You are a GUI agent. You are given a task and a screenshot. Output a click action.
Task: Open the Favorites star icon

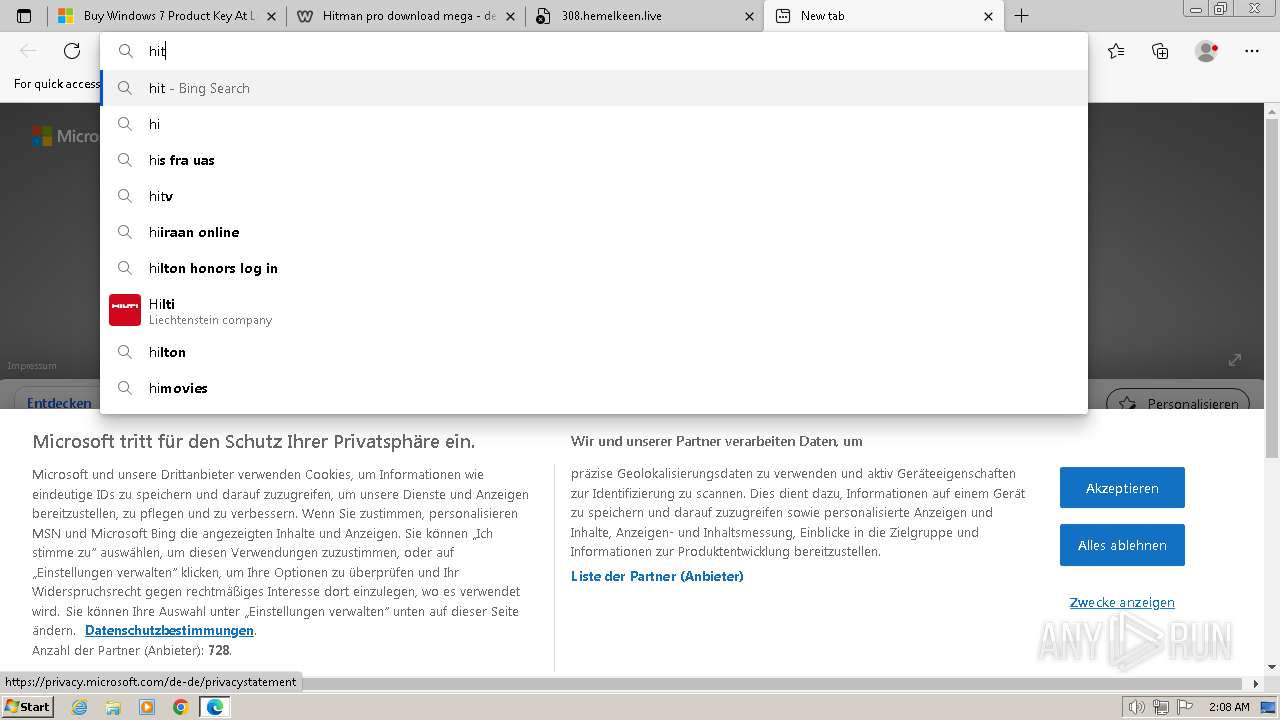1116,51
